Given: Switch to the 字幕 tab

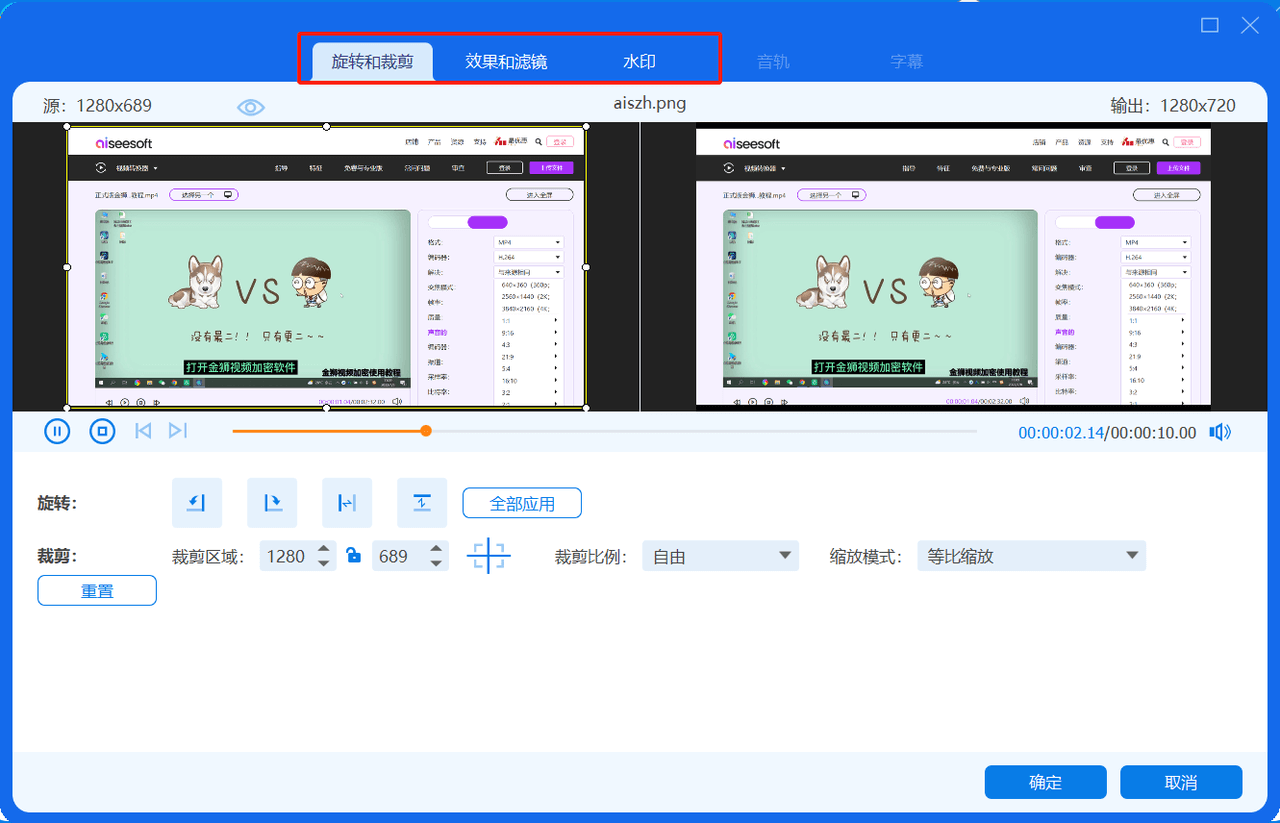Looking at the screenshot, I should click(906, 61).
